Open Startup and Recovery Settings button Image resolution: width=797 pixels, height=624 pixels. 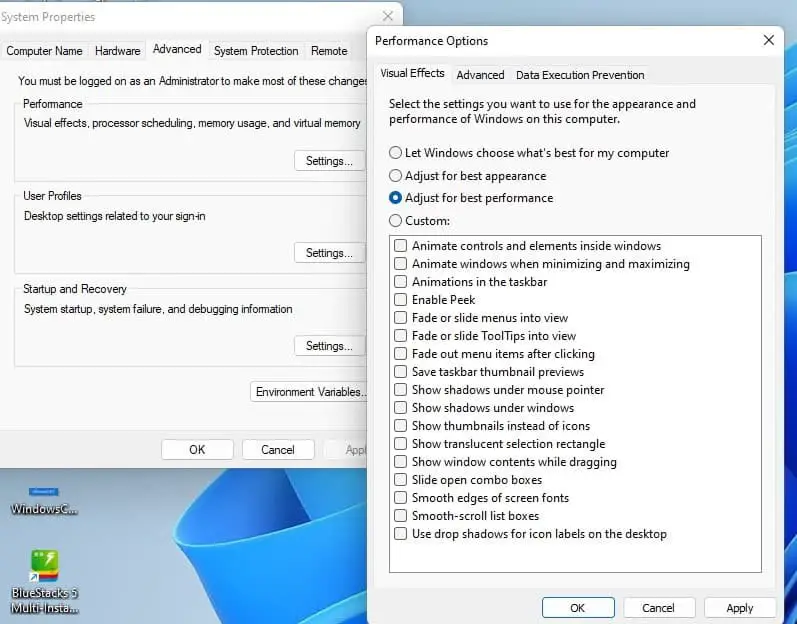[329, 346]
